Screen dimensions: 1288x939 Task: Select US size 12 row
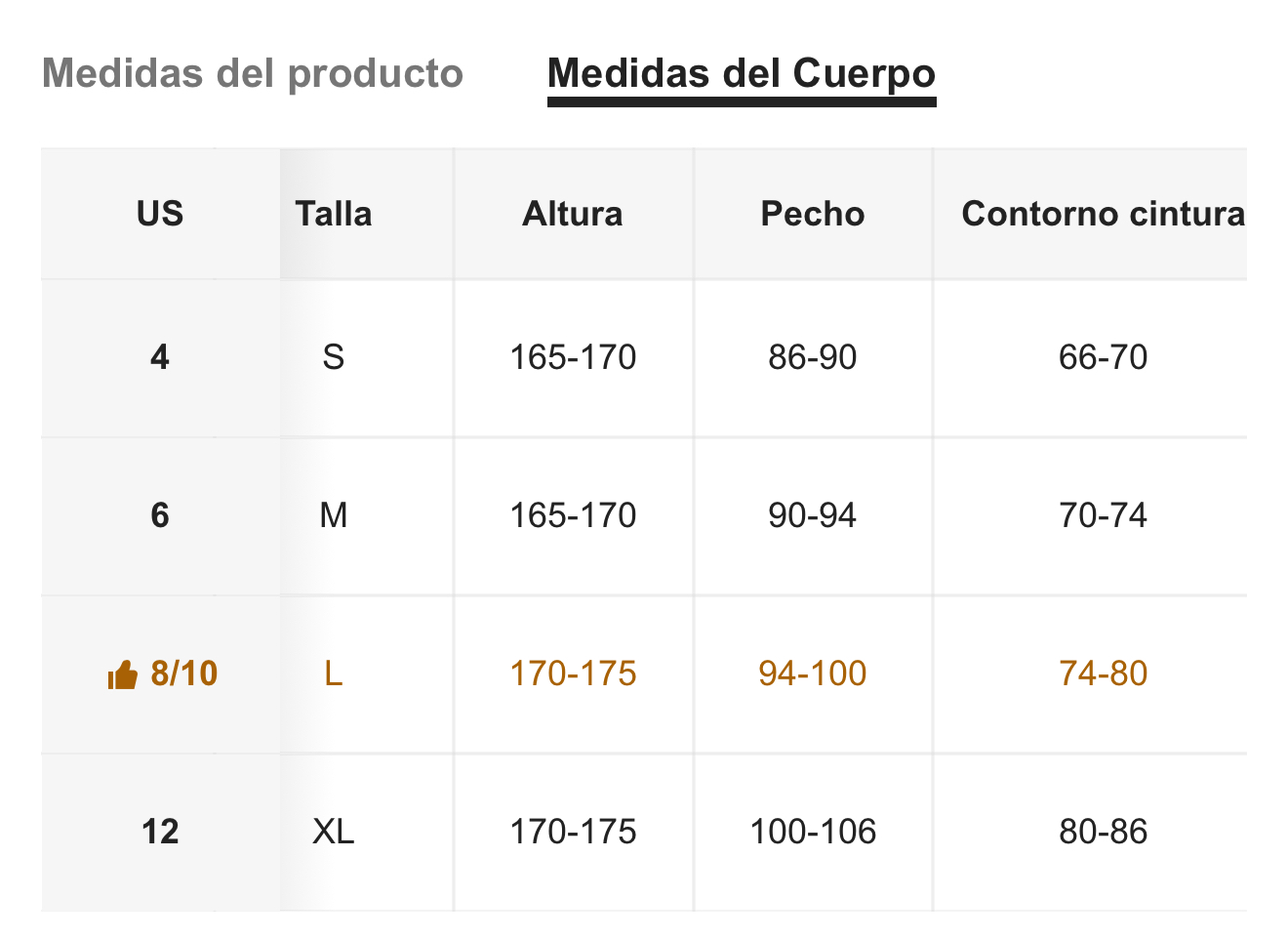(644, 833)
